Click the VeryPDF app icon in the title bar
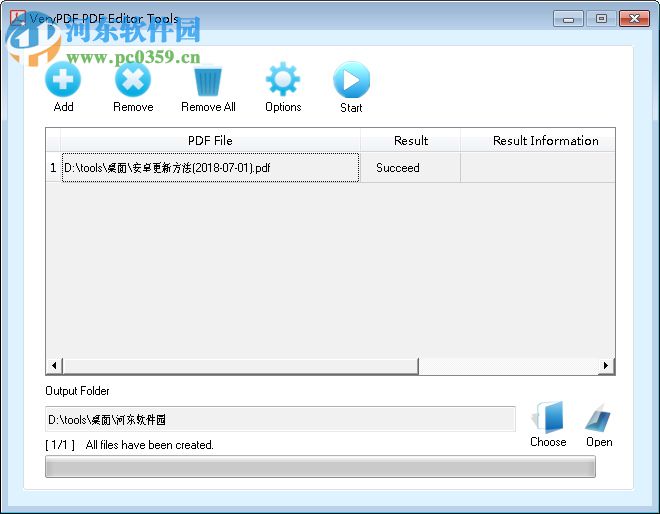The height and width of the screenshot is (514, 660). [18, 18]
